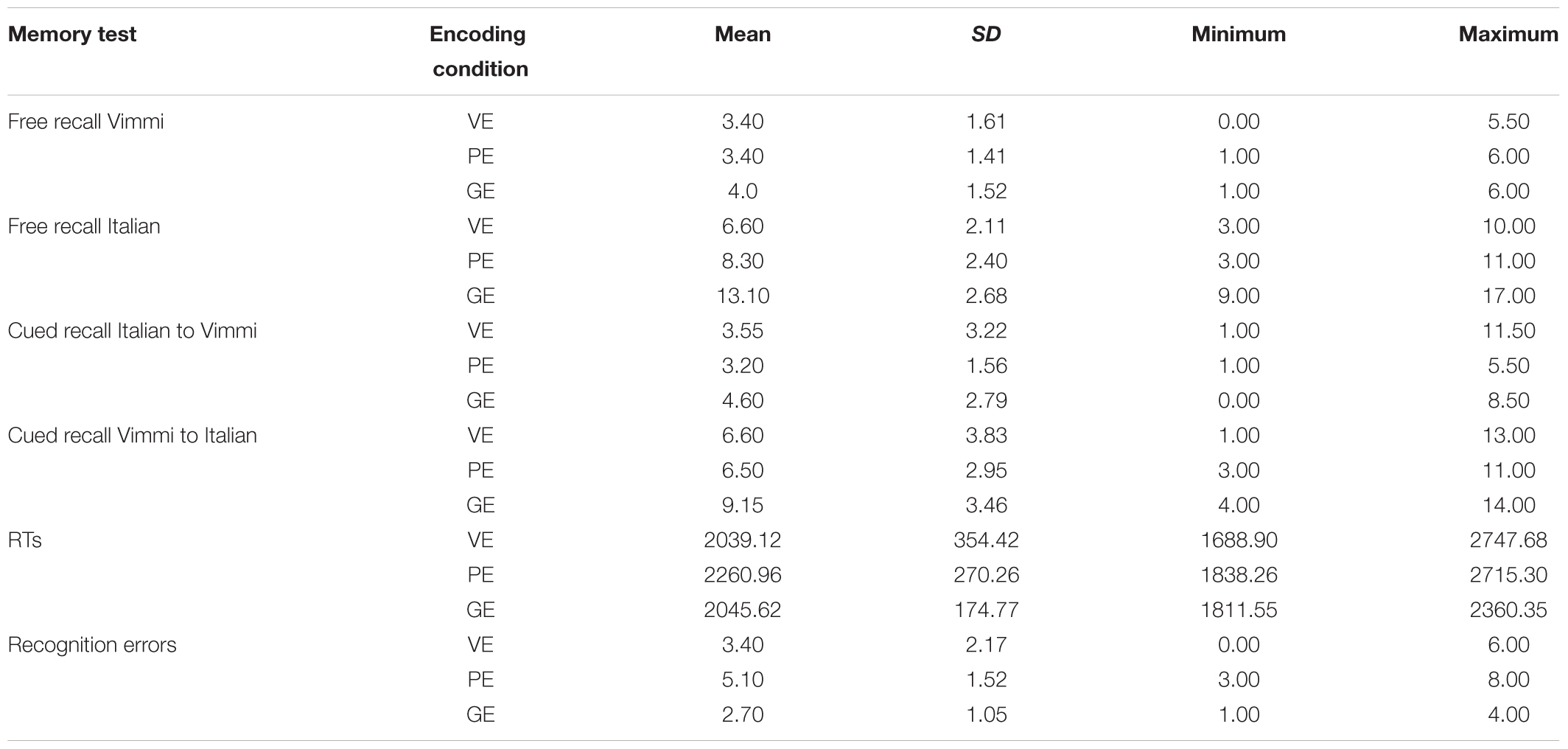Select the SD column header

tap(986, 35)
